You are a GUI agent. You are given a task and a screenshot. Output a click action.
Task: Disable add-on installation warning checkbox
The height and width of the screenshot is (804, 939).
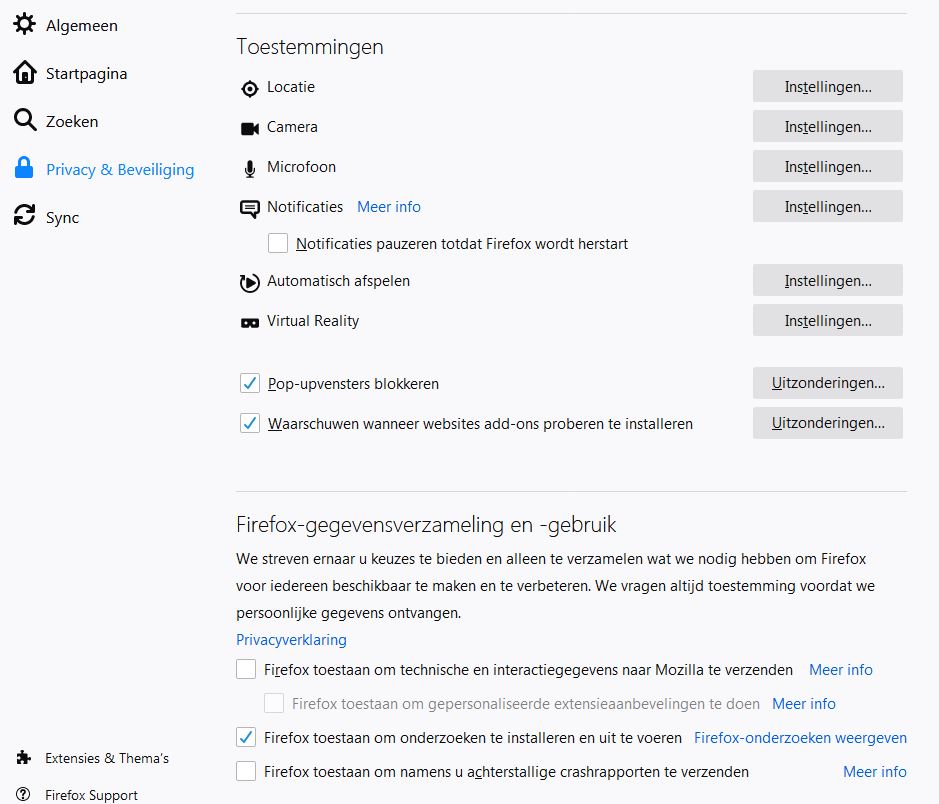249,423
